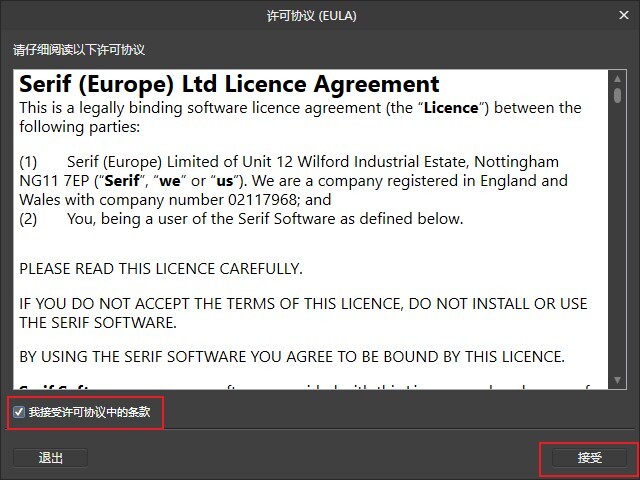Close the EULA dialog with the X icon
The width and height of the screenshot is (640, 480).
point(623,15)
